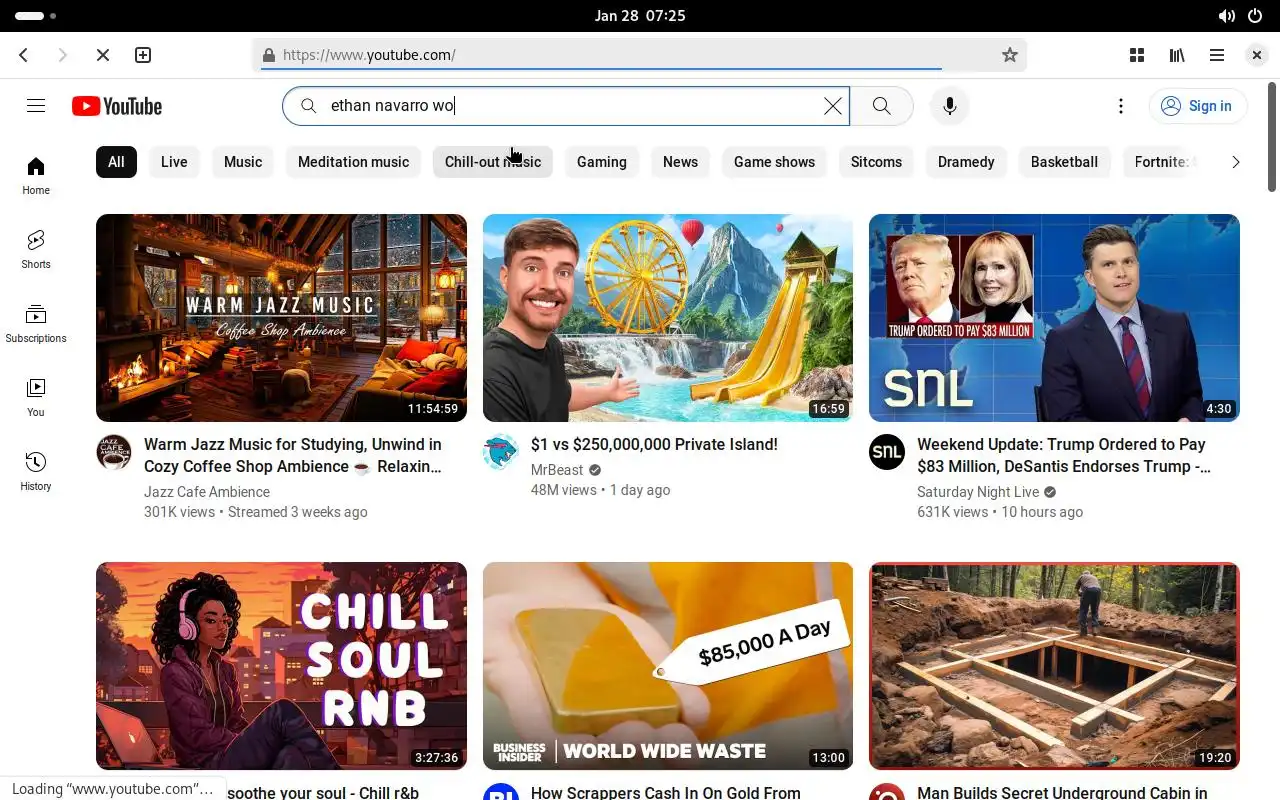
Task: Click the browser forward arrow
Action: pyautogui.click(x=63, y=55)
